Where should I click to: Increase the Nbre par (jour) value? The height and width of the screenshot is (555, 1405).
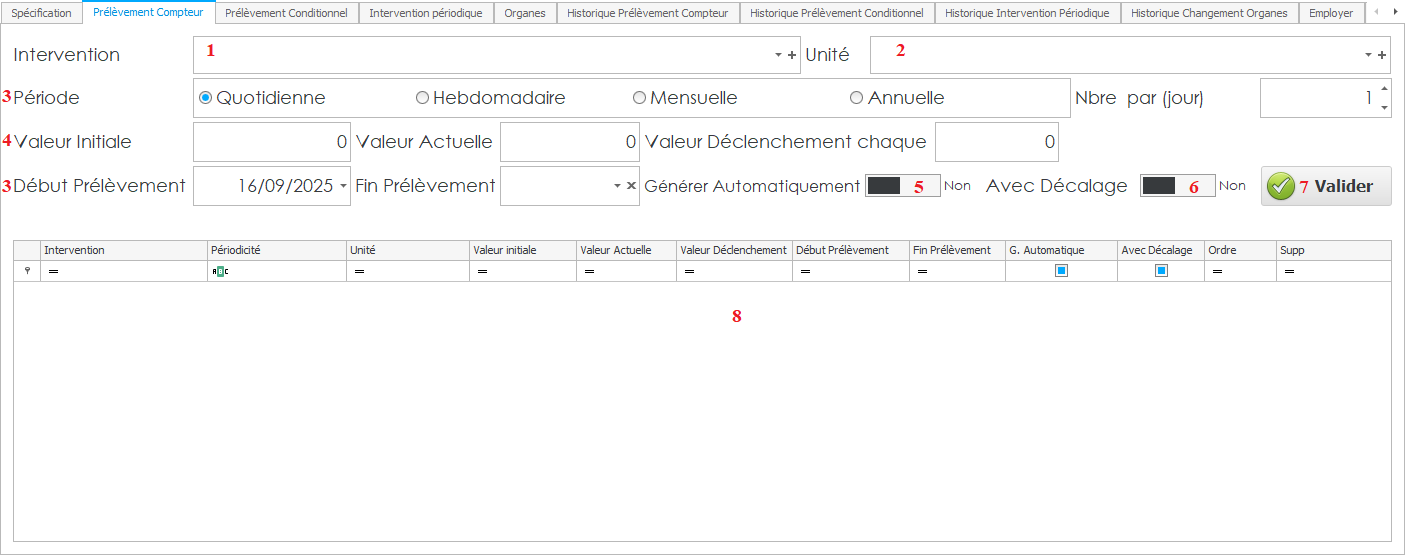[1384, 89]
